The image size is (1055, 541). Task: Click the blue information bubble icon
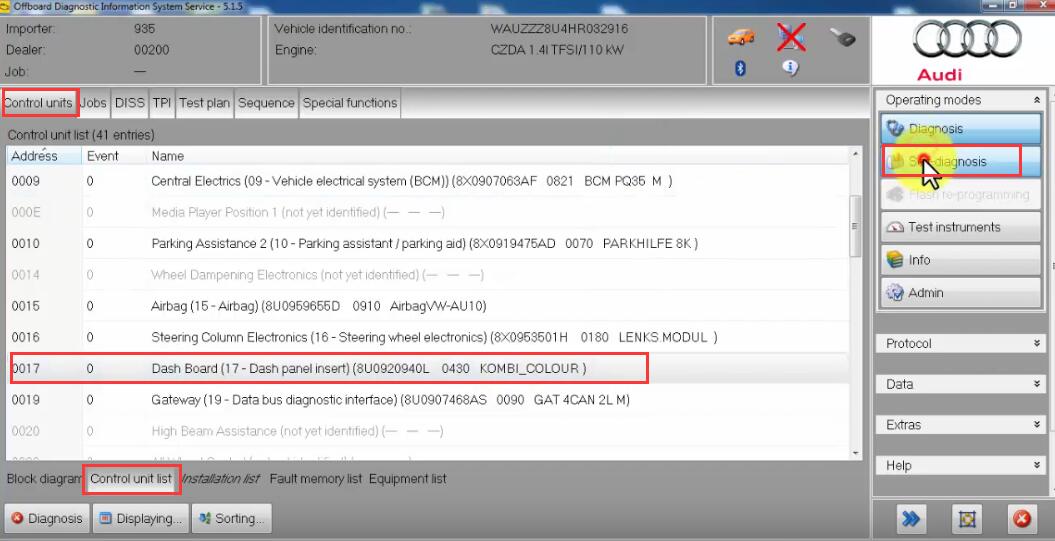point(791,67)
